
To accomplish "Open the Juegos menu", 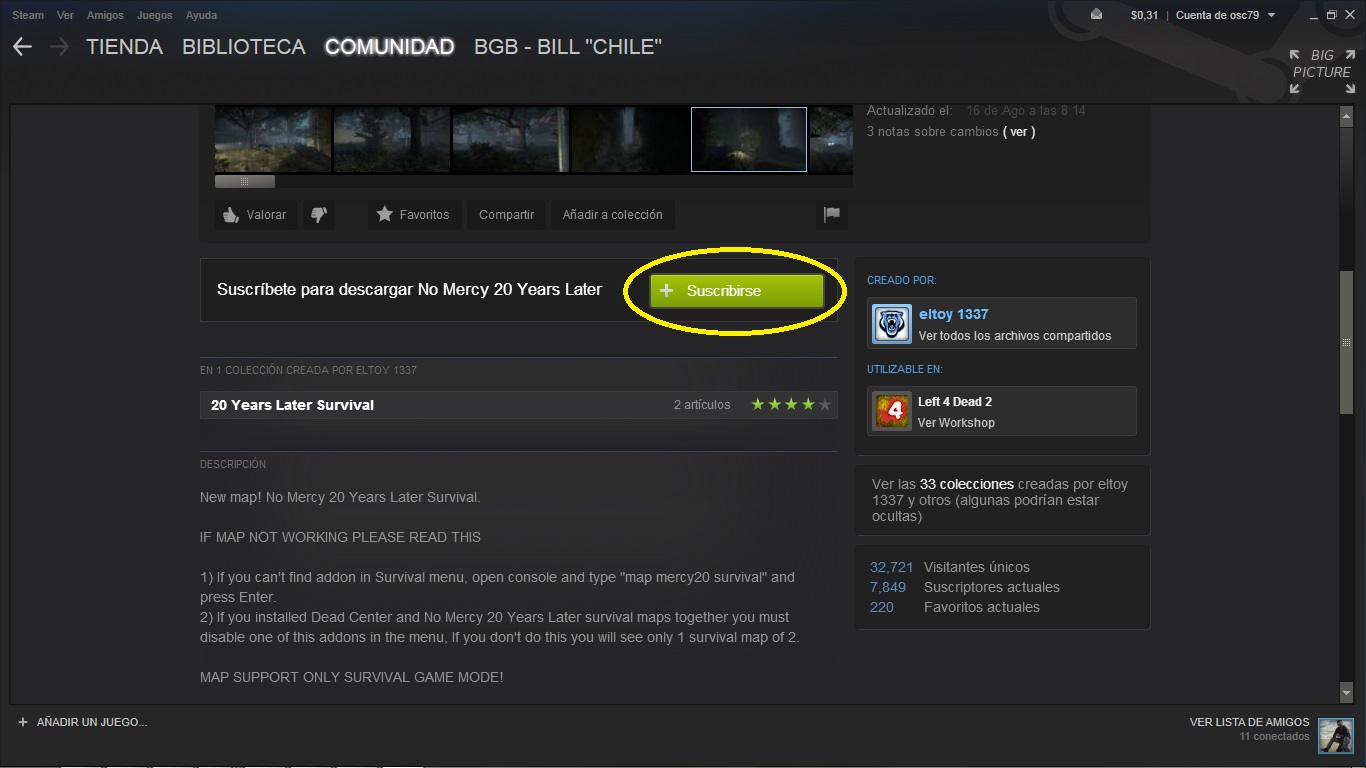I will [154, 15].
